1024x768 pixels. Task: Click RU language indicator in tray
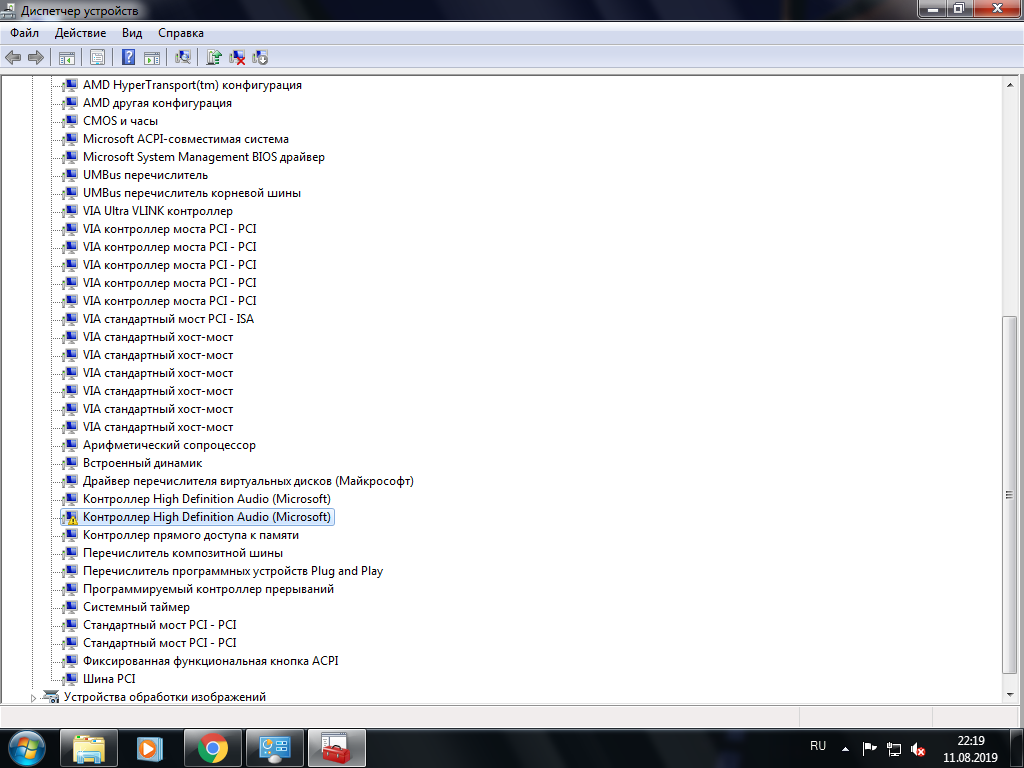click(818, 746)
